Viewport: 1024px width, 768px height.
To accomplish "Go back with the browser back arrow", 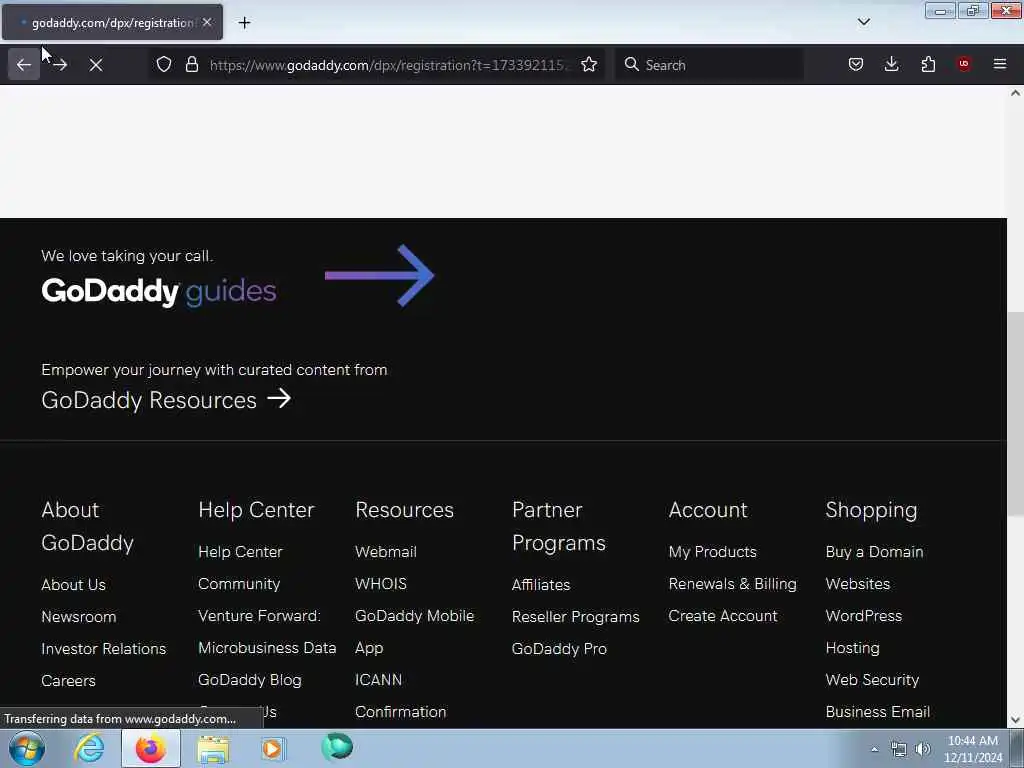I will pyautogui.click(x=24, y=65).
